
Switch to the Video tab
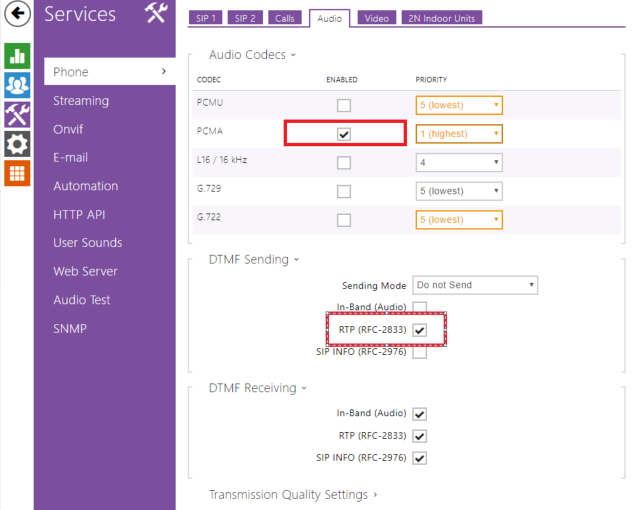pos(376,18)
